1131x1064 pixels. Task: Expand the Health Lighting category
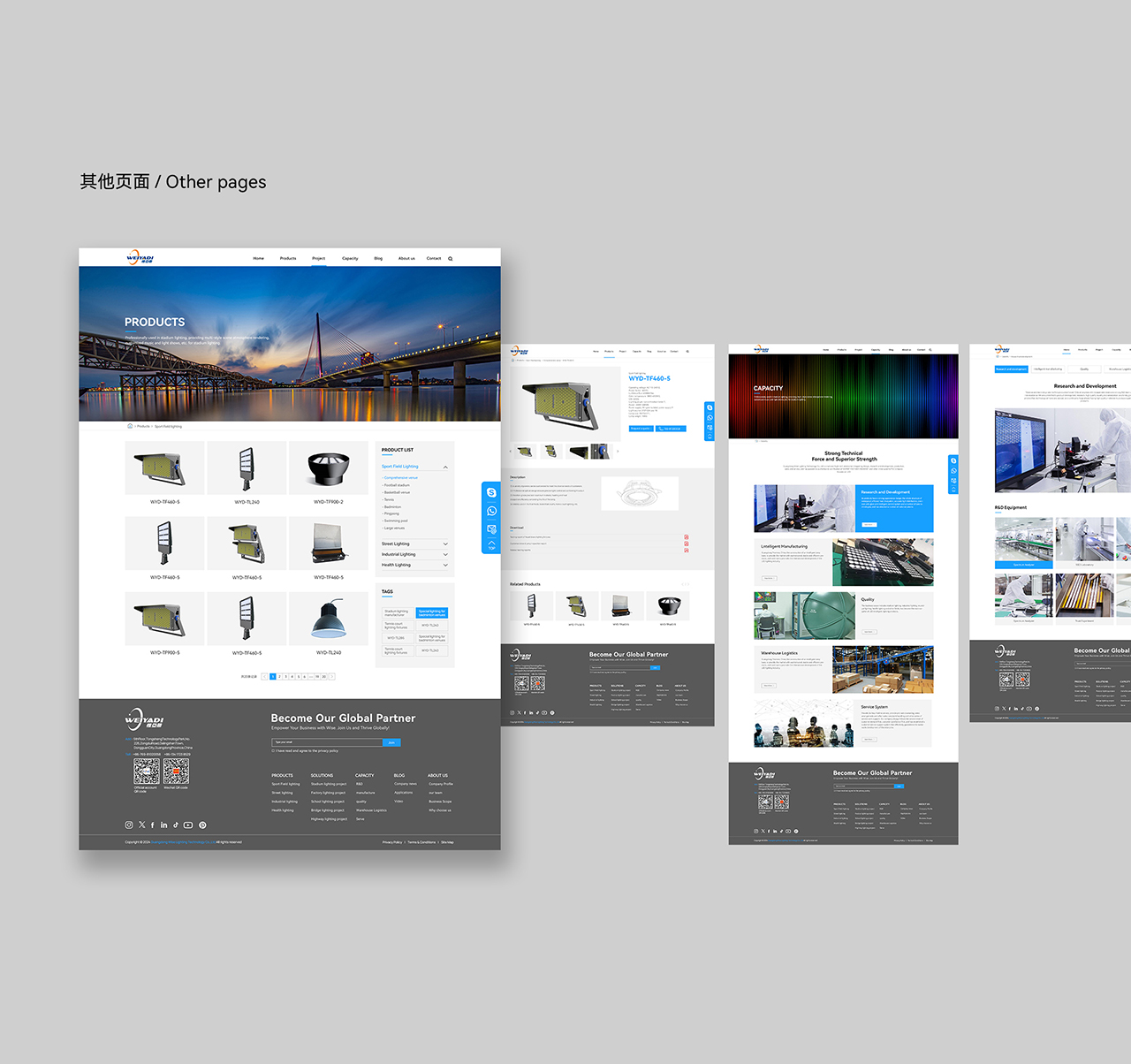point(445,565)
